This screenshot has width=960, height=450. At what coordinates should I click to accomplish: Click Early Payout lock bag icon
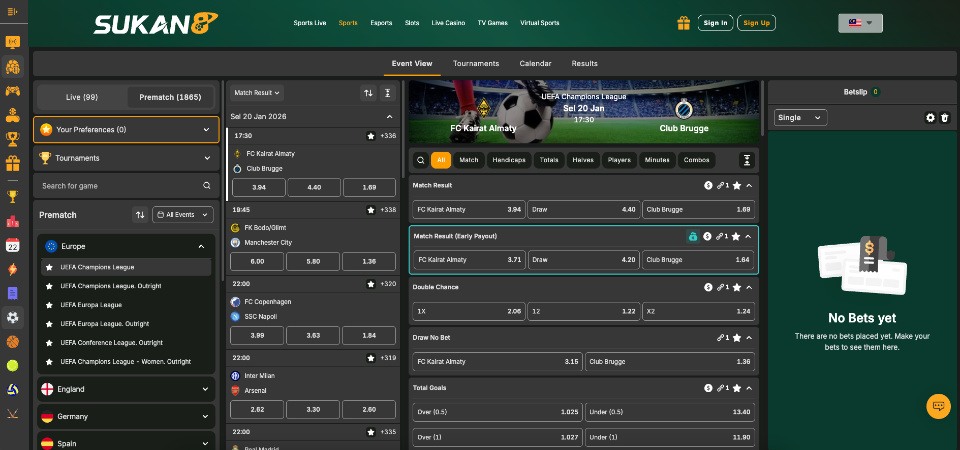(x=693, y=236)
